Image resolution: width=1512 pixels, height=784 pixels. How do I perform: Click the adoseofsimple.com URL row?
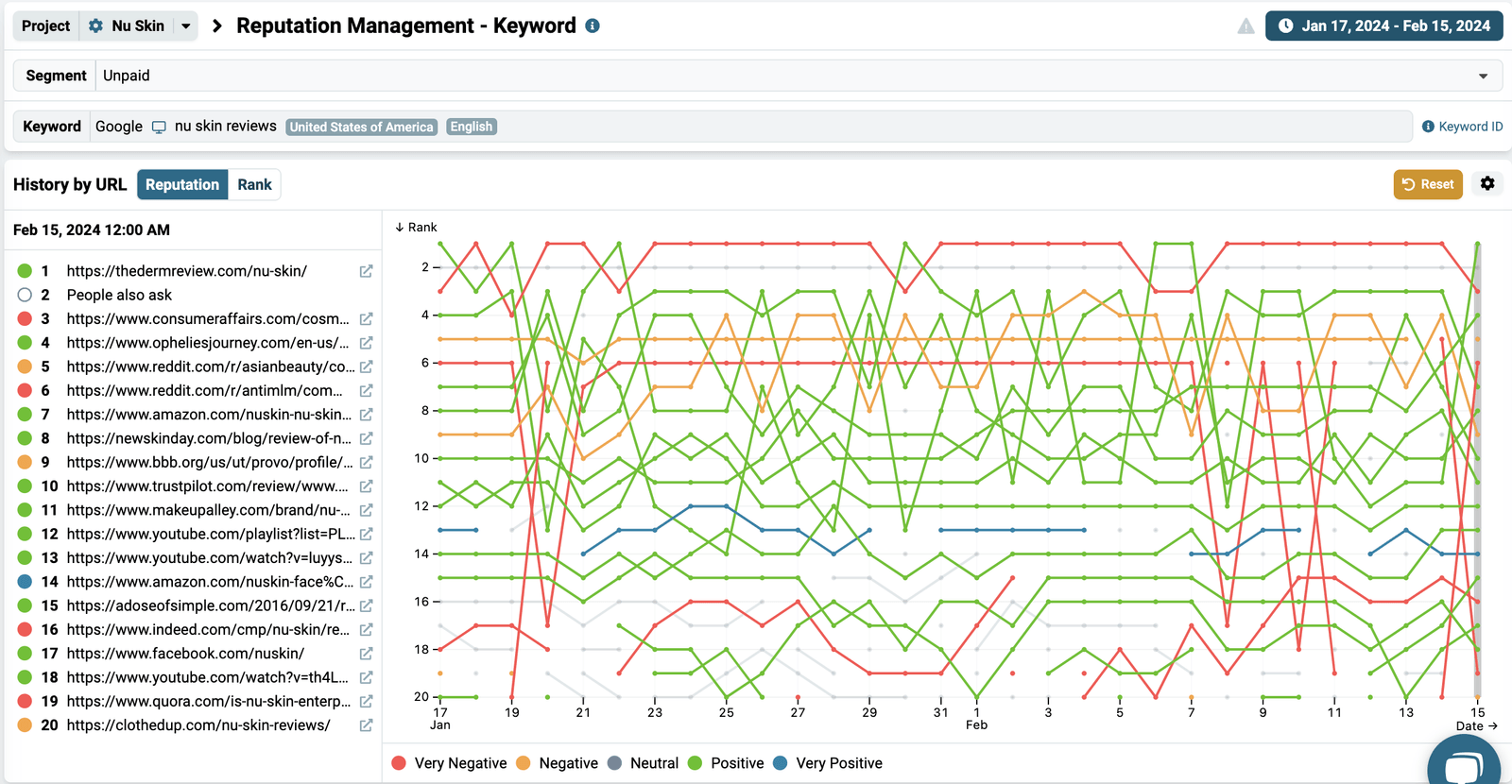tap(195, 605)
